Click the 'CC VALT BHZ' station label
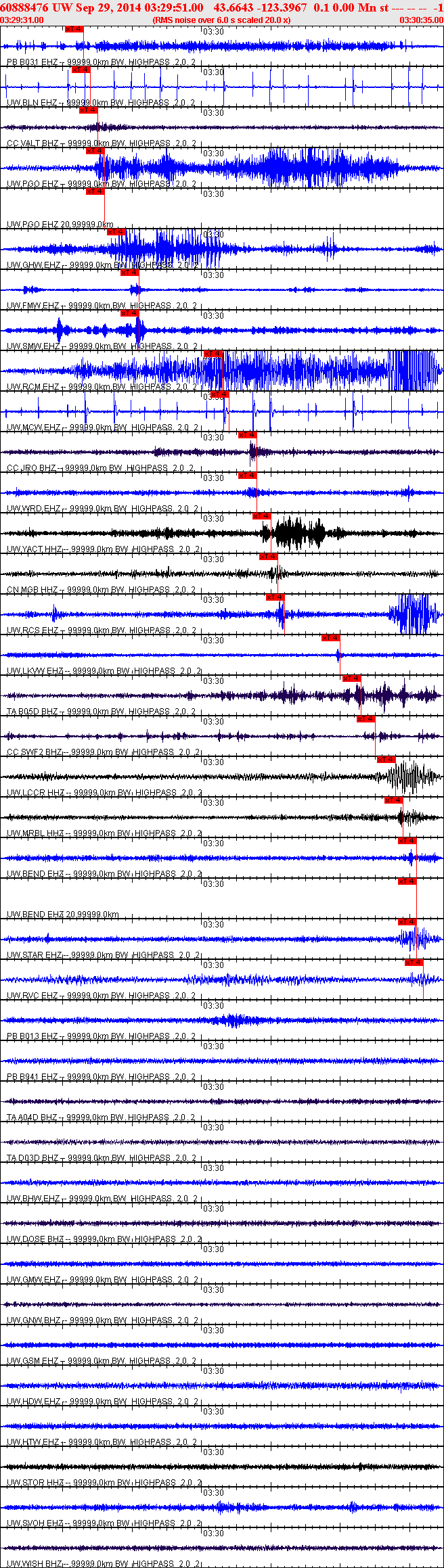Screen dimensions: 444x1568 coord(32,143)
